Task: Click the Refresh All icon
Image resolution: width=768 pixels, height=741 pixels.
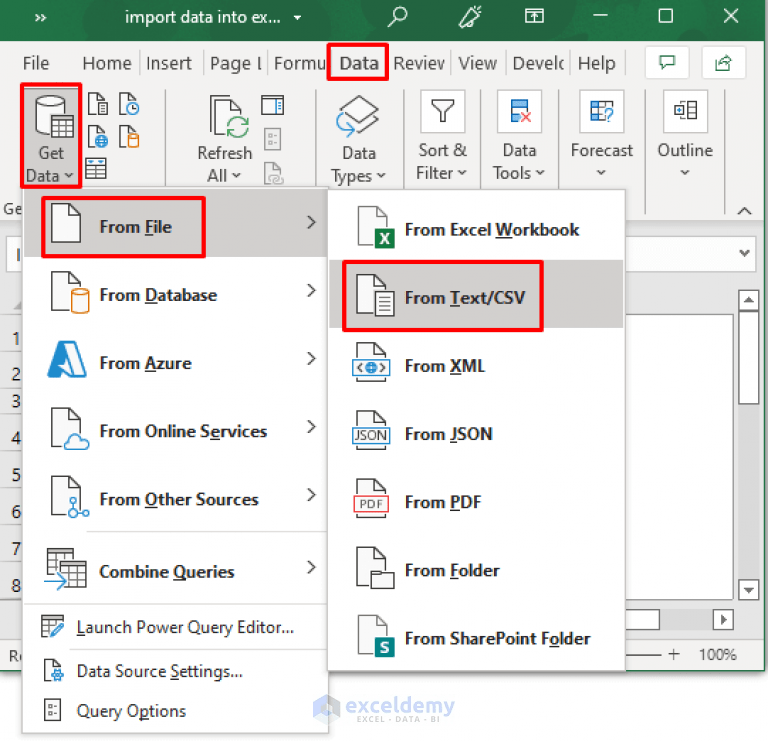Action: pos(228,117)
